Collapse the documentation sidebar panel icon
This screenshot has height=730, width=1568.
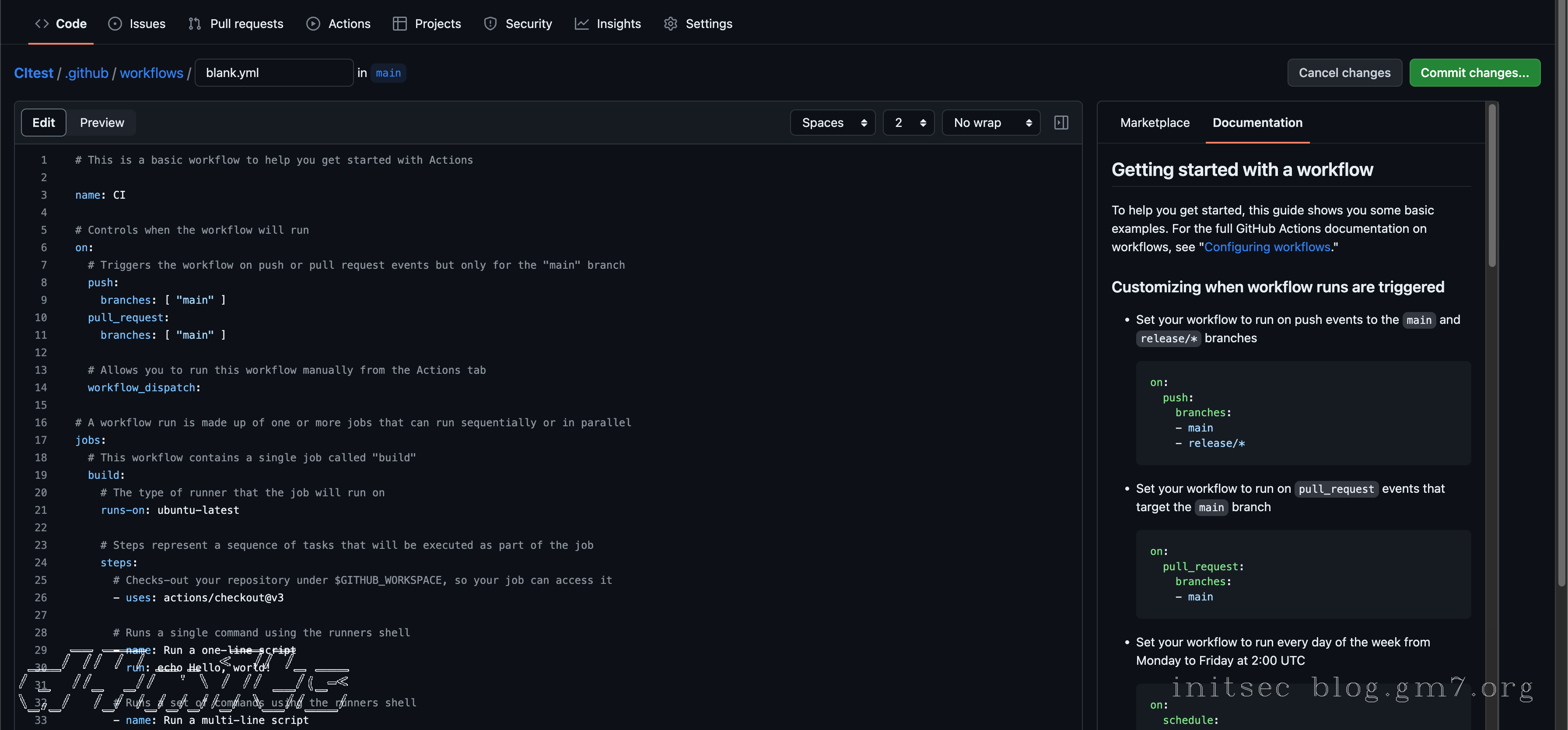tap(1061, 123)
